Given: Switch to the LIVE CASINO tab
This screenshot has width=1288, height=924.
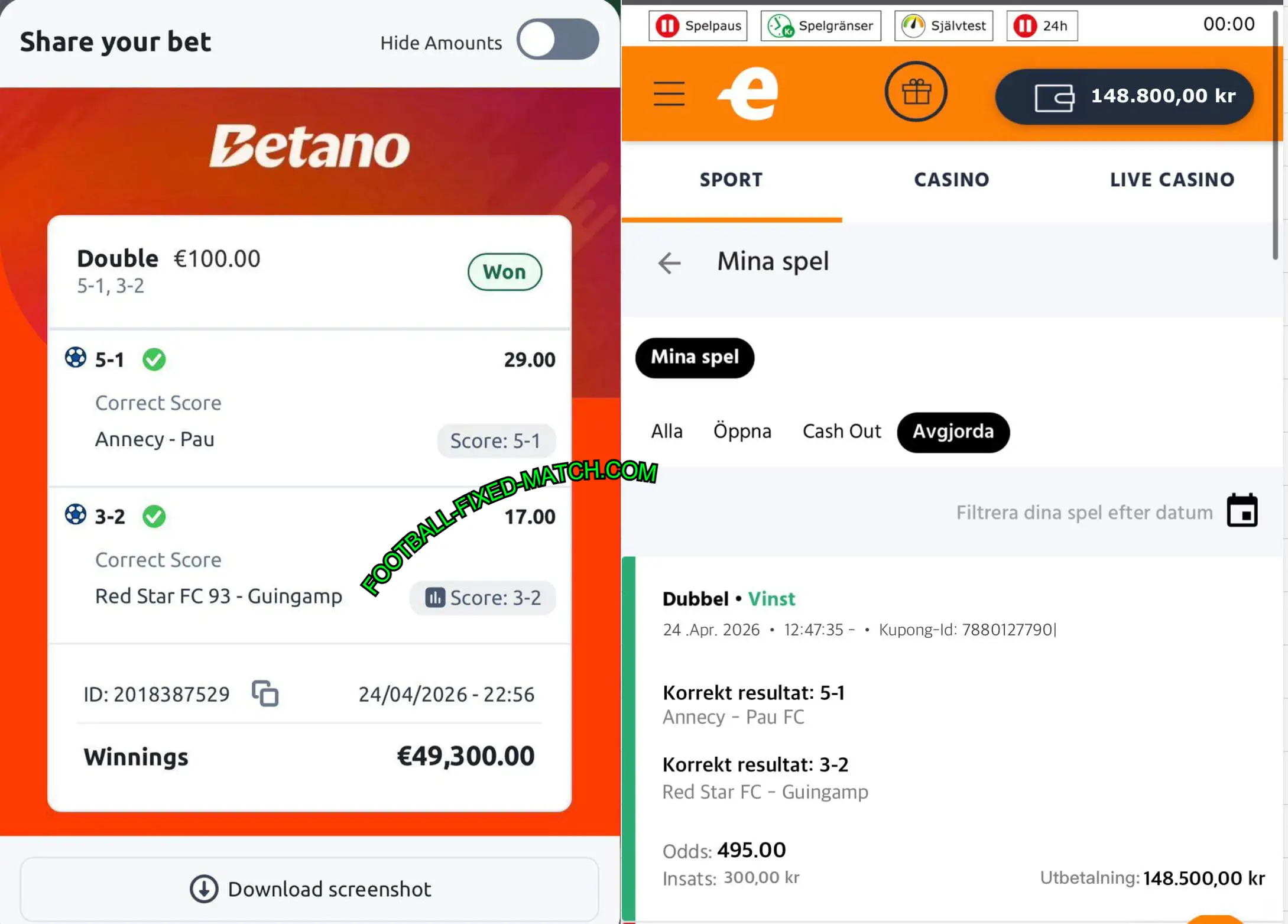Looking at the screenshot, I should tap(1172, 180).
